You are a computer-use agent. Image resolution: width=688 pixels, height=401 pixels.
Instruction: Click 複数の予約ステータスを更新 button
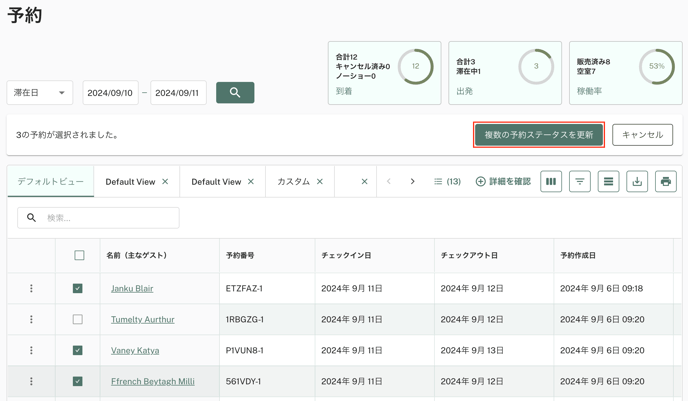click(x=539, y=135)
